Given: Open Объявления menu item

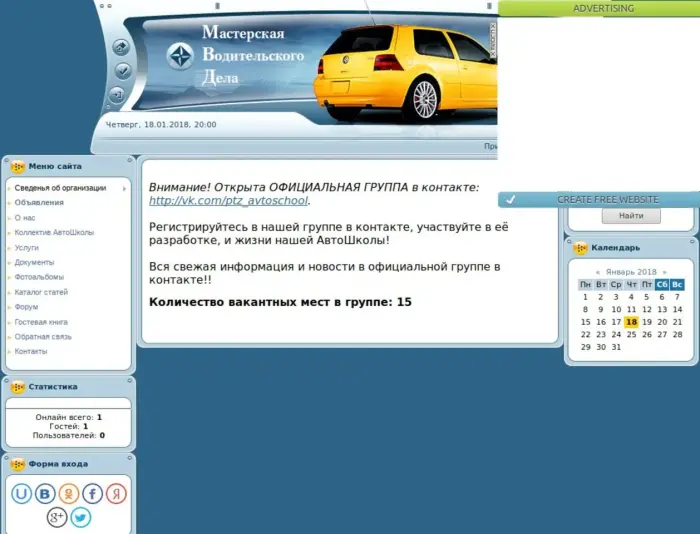Looking at the screenshot, I should 39,203.
